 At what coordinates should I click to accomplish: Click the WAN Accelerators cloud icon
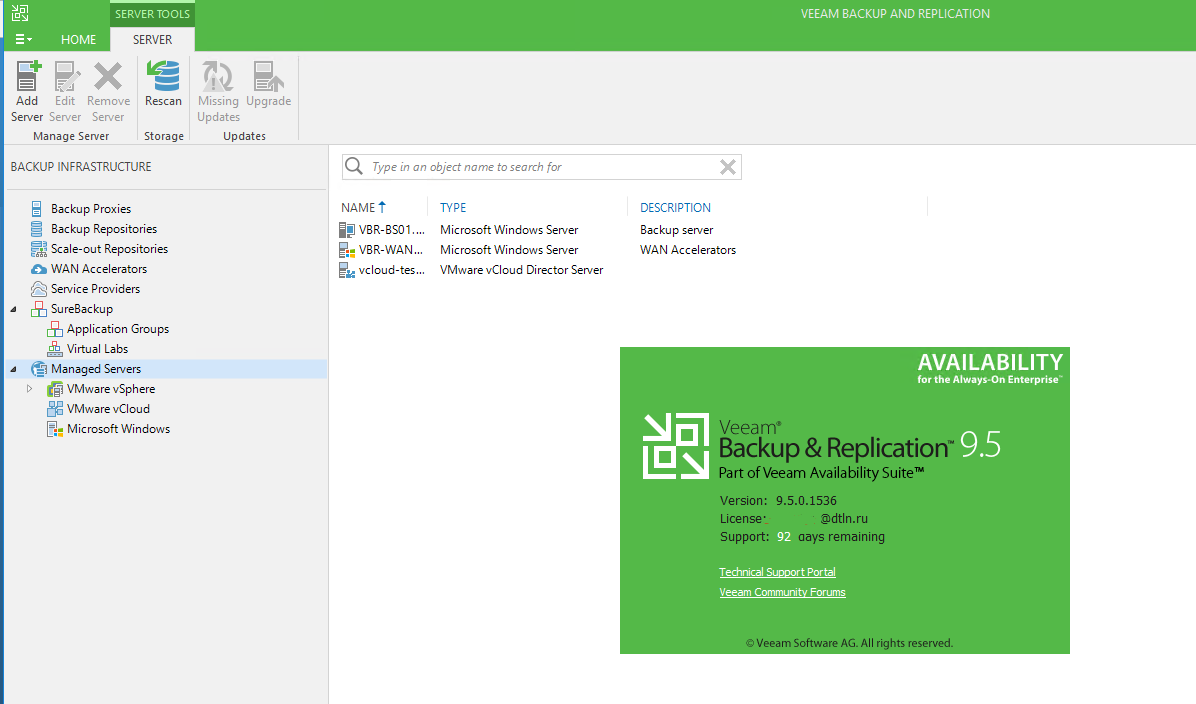[39, 268]
